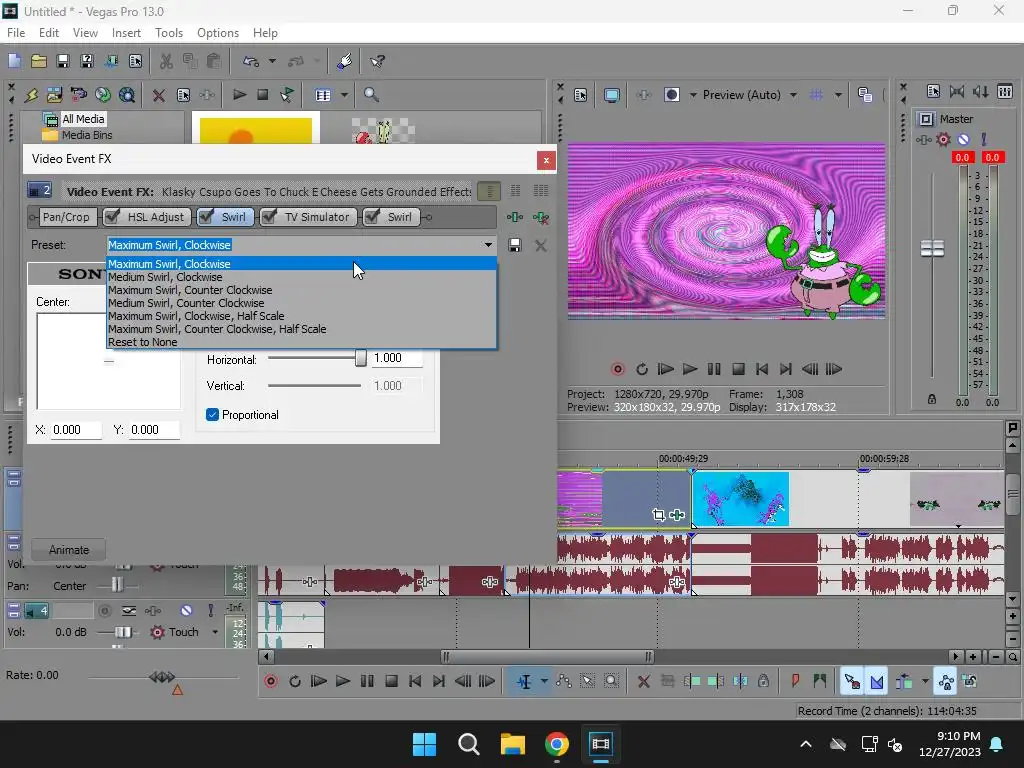Screen dimensions: 1024x768
Task: Open the Preview (Auto) quality dropdown
Action: pos(793,95)
